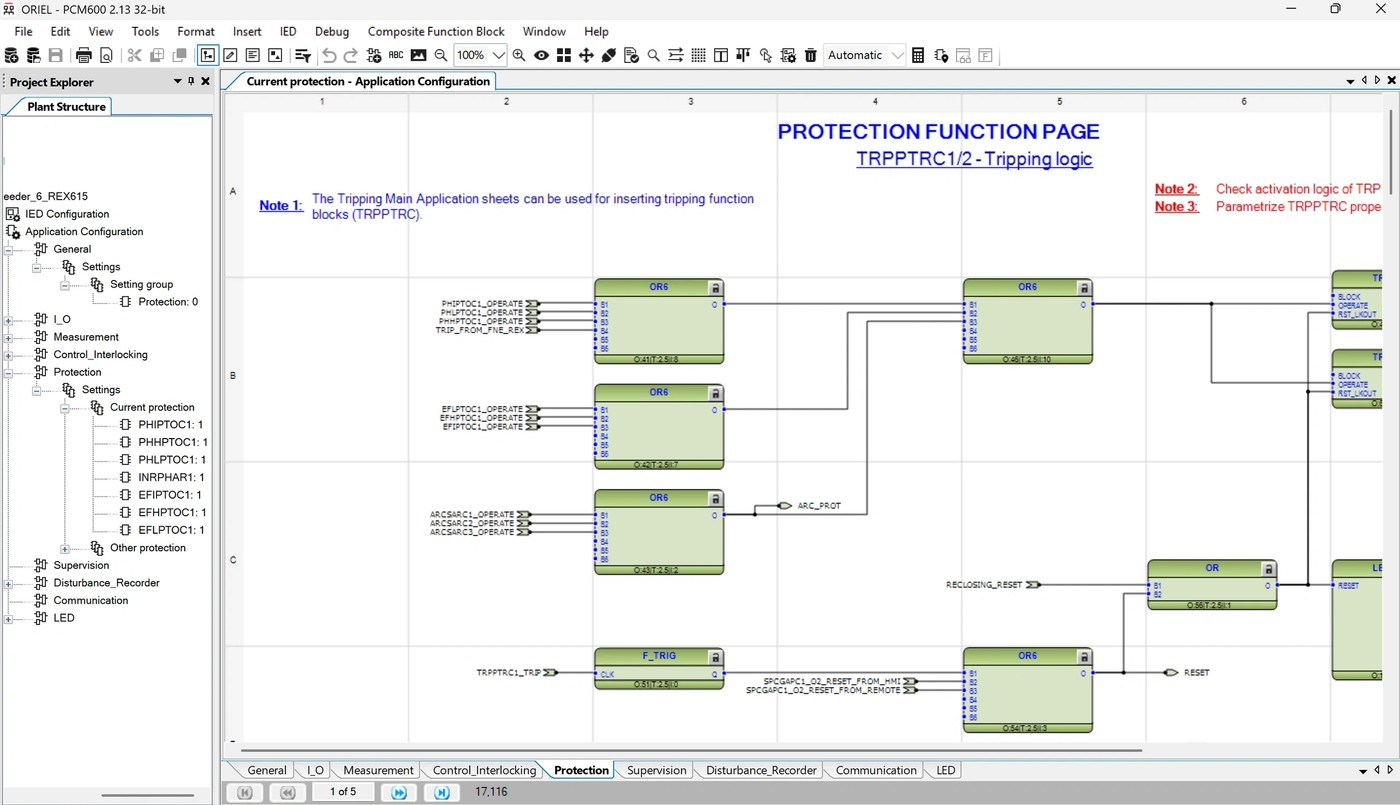Click the align objects icon
Screen dimensions: 1400x805
[743, 55]
